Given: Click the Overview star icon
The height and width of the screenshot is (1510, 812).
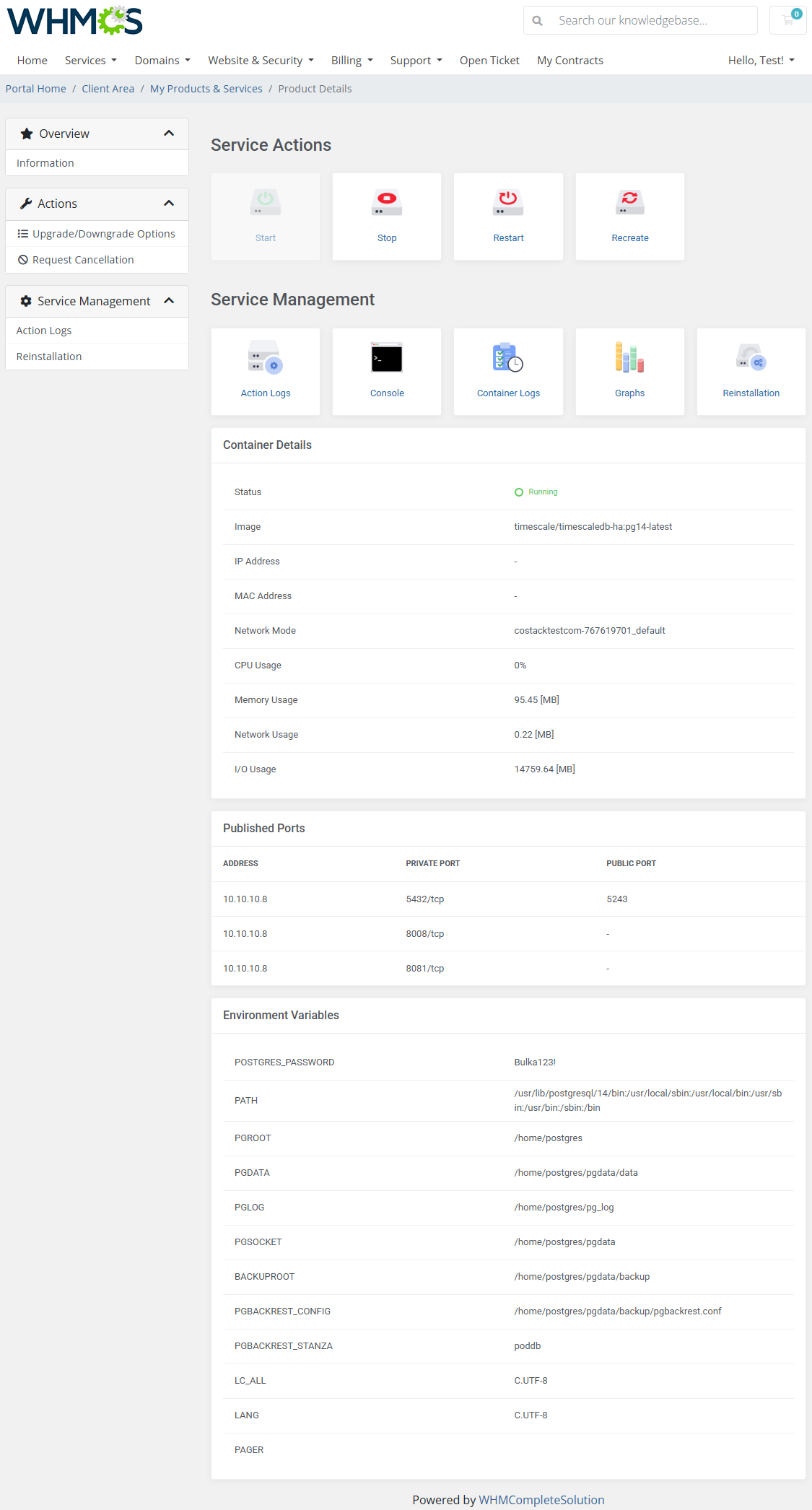Looking at the screenshot, I should [27, 134].
